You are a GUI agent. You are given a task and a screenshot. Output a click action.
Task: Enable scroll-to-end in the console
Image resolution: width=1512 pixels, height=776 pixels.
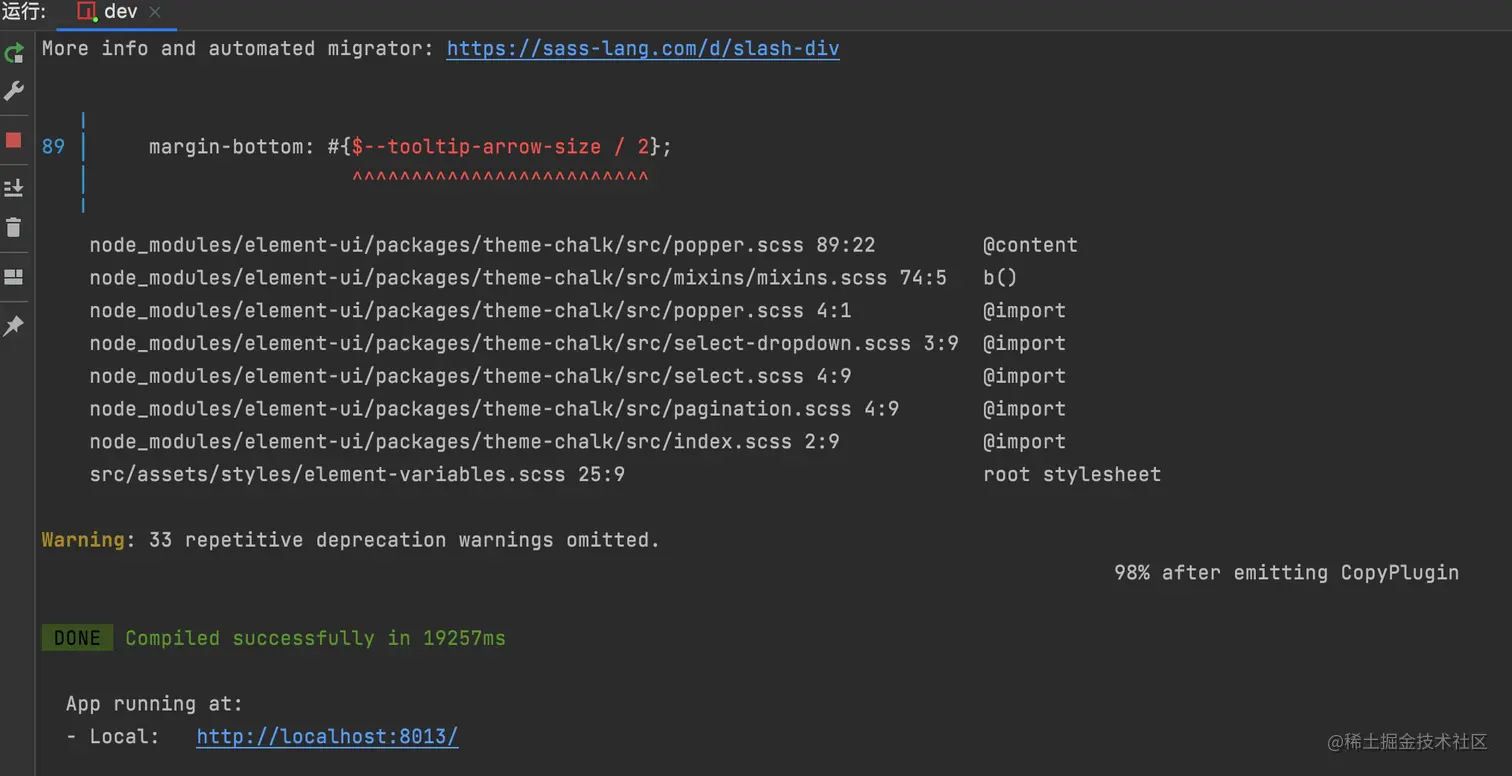point(14,187)
